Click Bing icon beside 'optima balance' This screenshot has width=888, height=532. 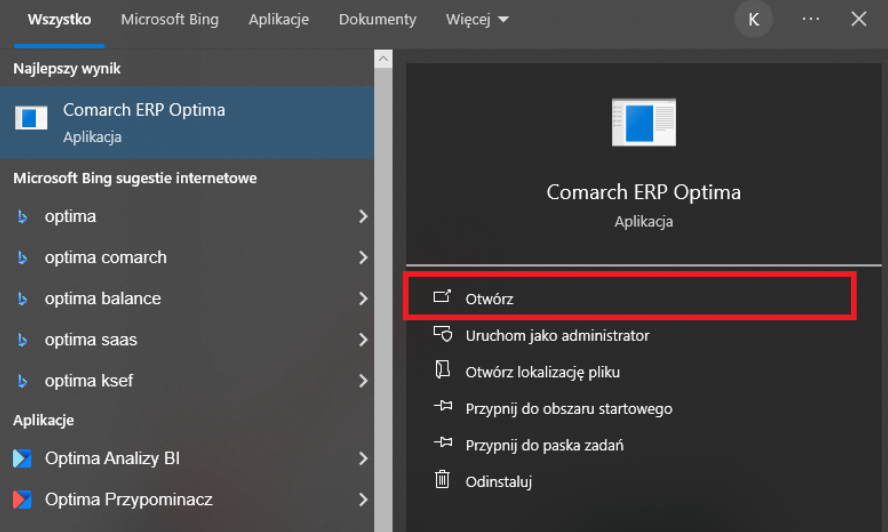(x=22, y=299)
